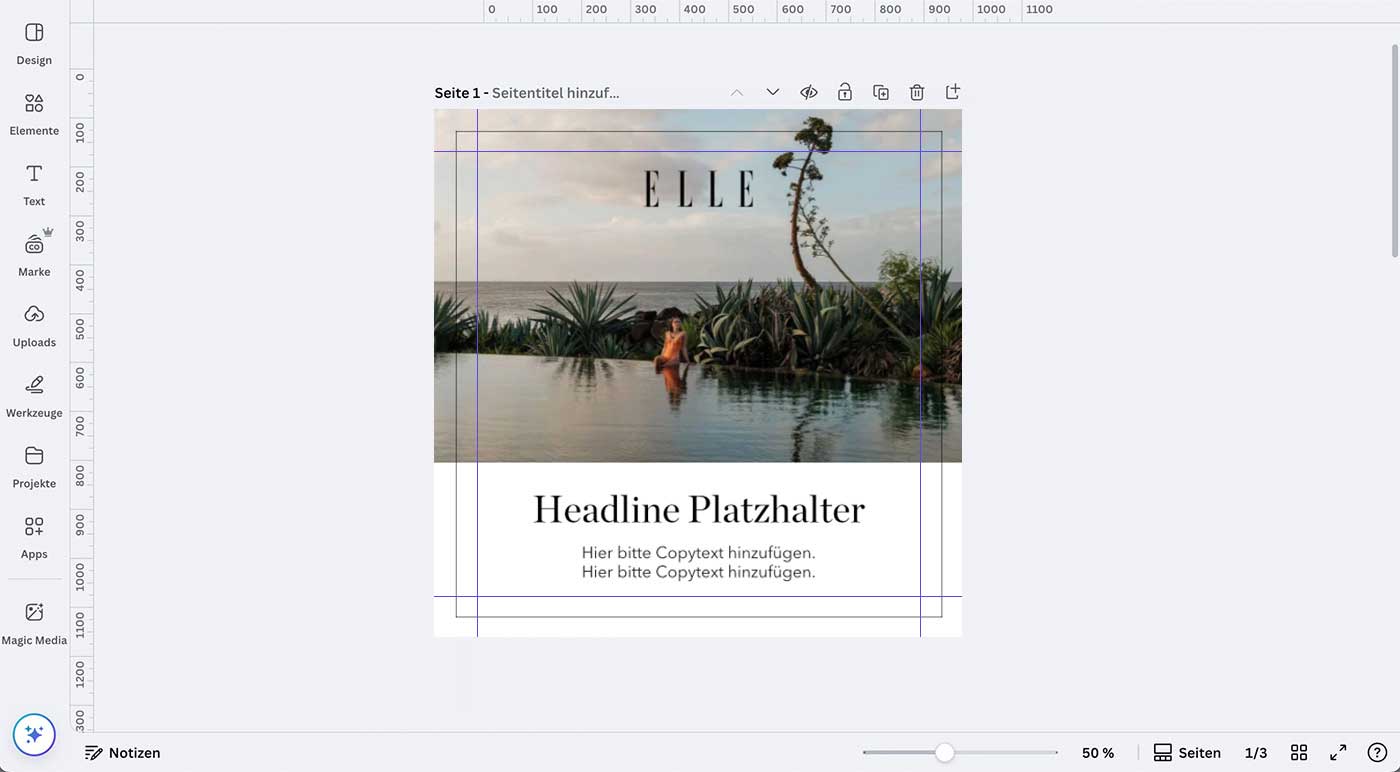
Task: Delete Seite 1 with the trash icon
Action: [916, 91]
